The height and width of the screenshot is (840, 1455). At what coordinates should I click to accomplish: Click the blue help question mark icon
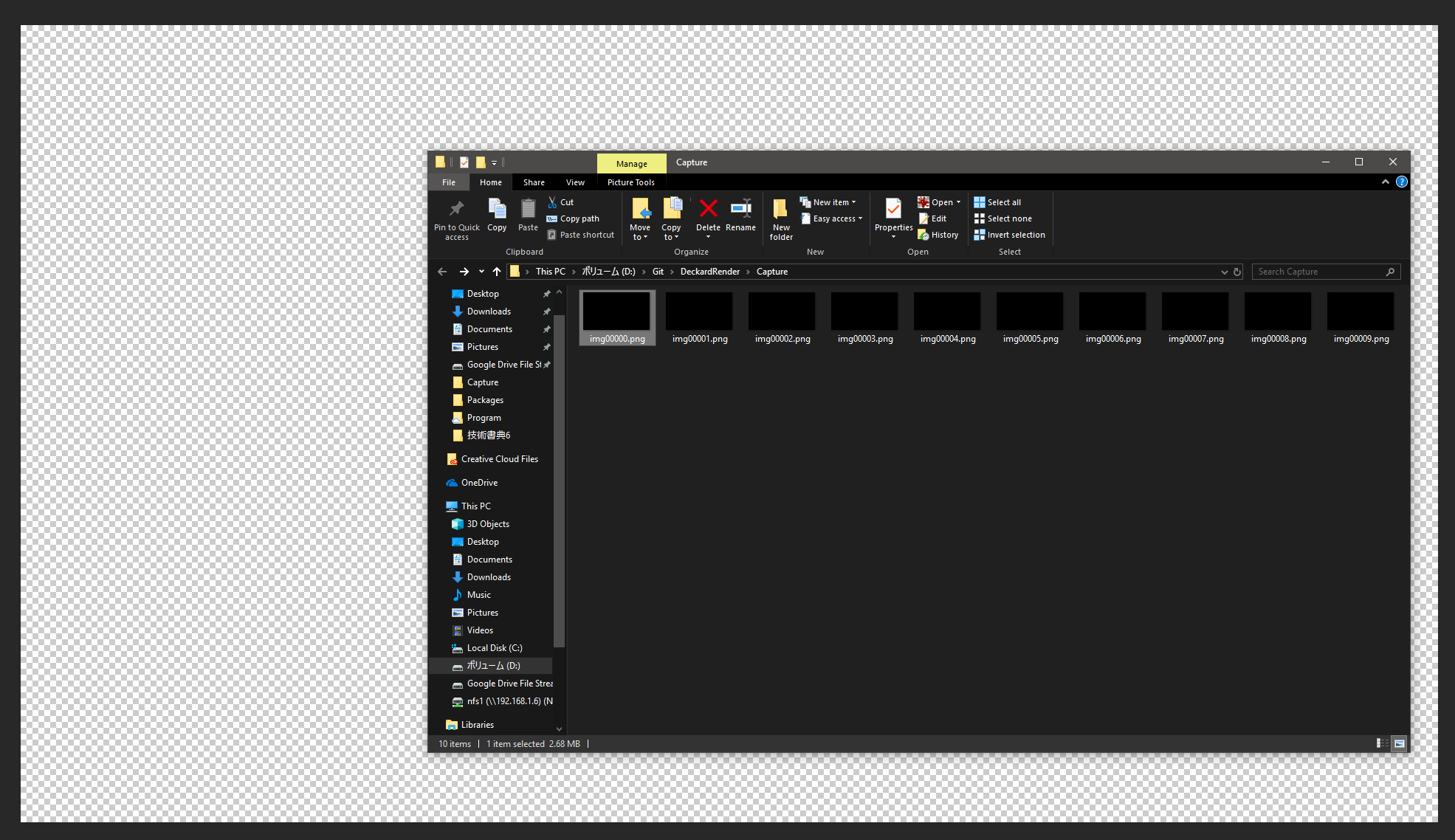pos(1402,182)
